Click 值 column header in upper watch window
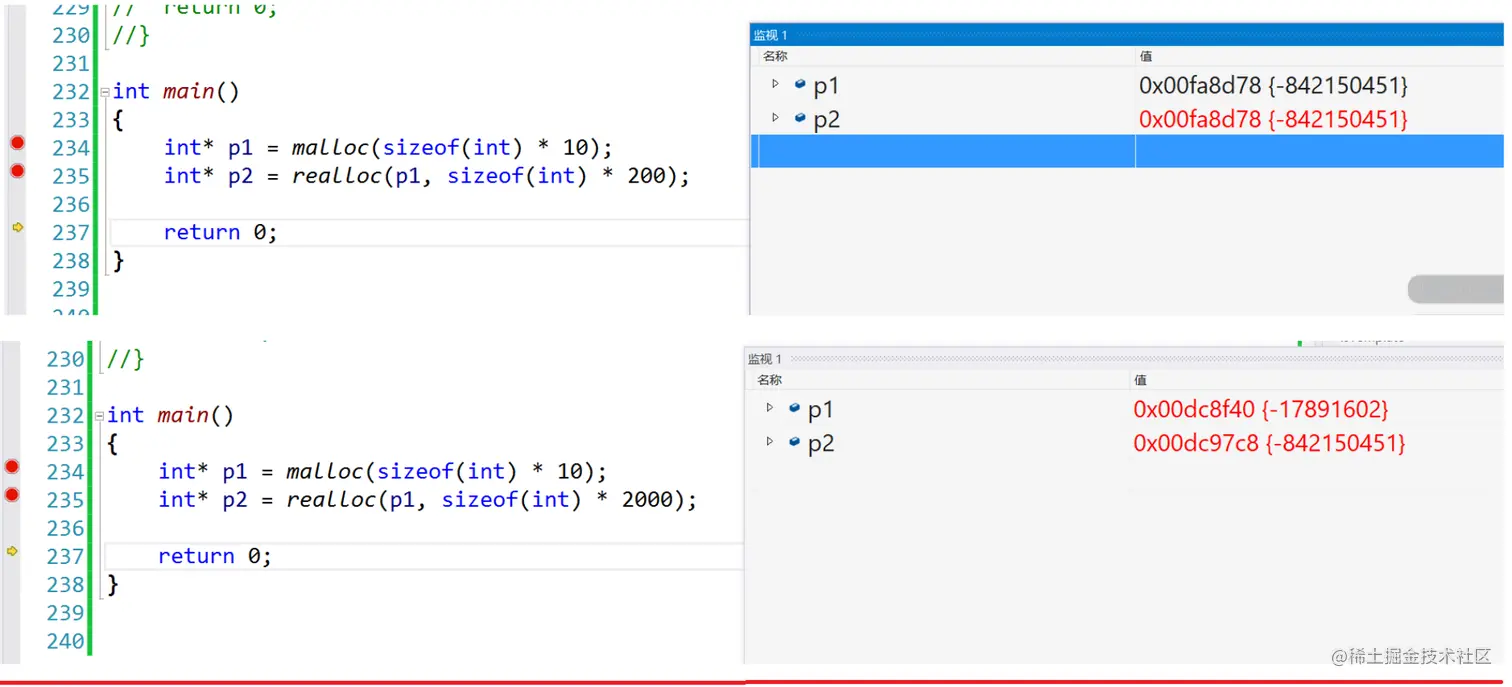Image resolution: width=1512 pixels, height=687 pixels. (1146, 57)
